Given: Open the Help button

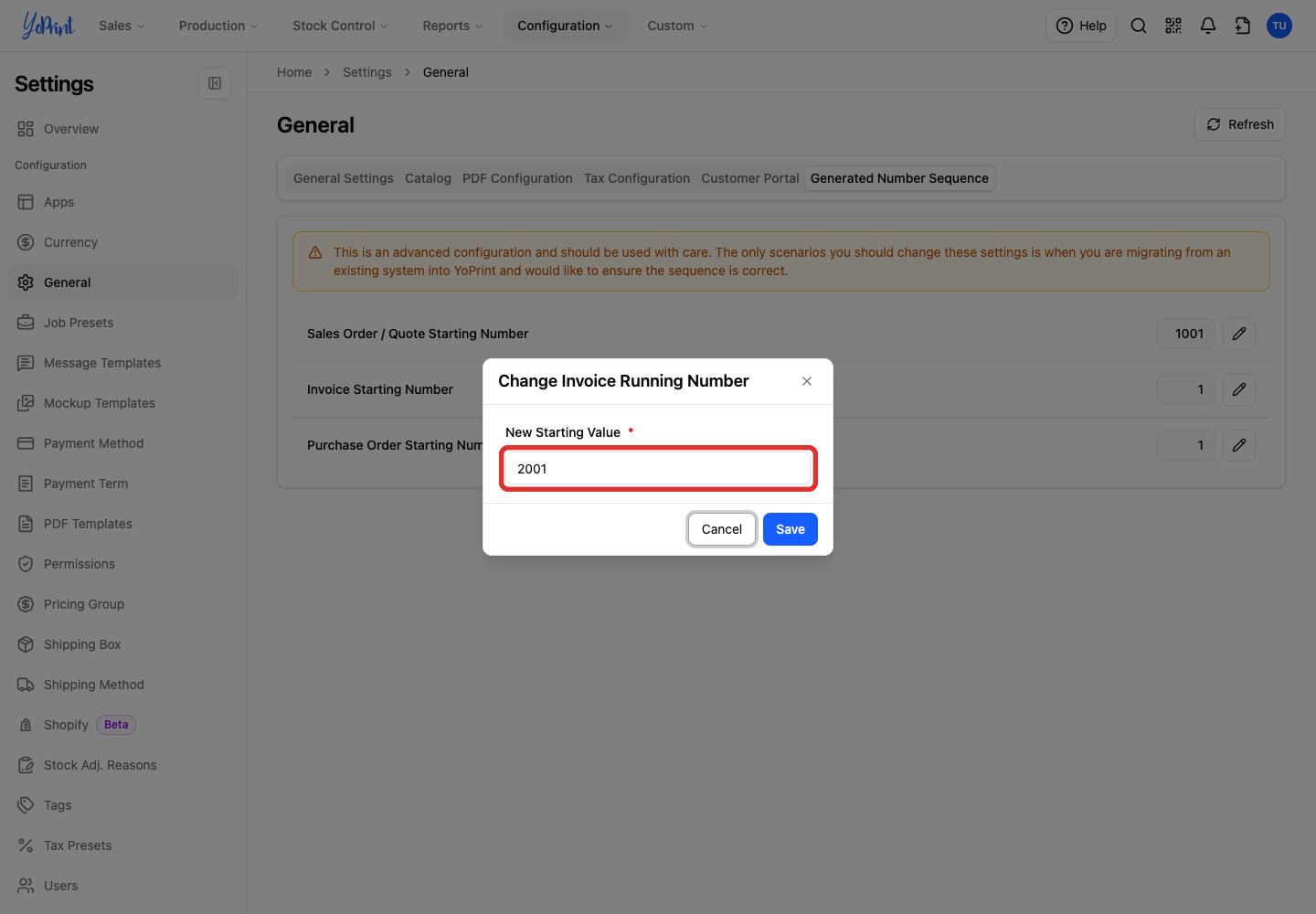Looking at the screenshot, I should coord(1081,26).
